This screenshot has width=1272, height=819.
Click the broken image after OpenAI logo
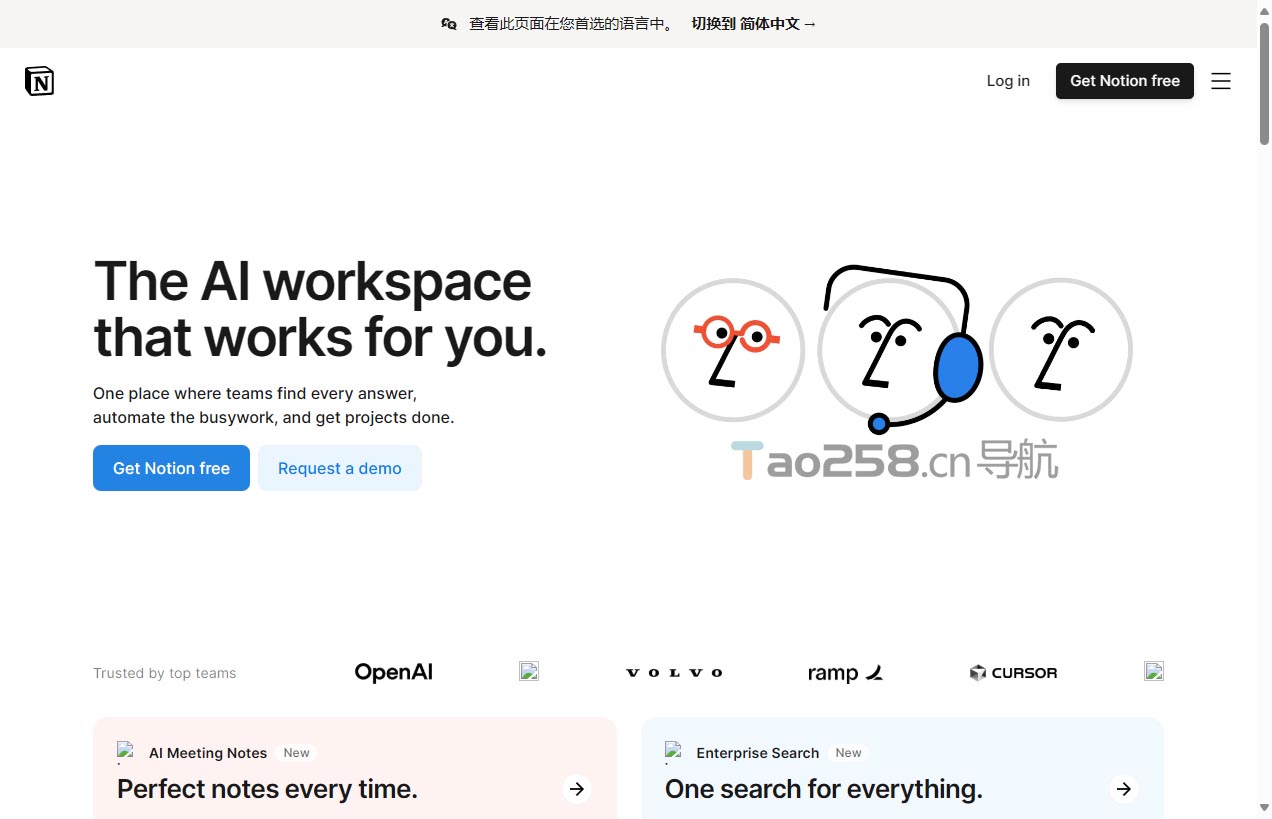click(x=529, y=671)
